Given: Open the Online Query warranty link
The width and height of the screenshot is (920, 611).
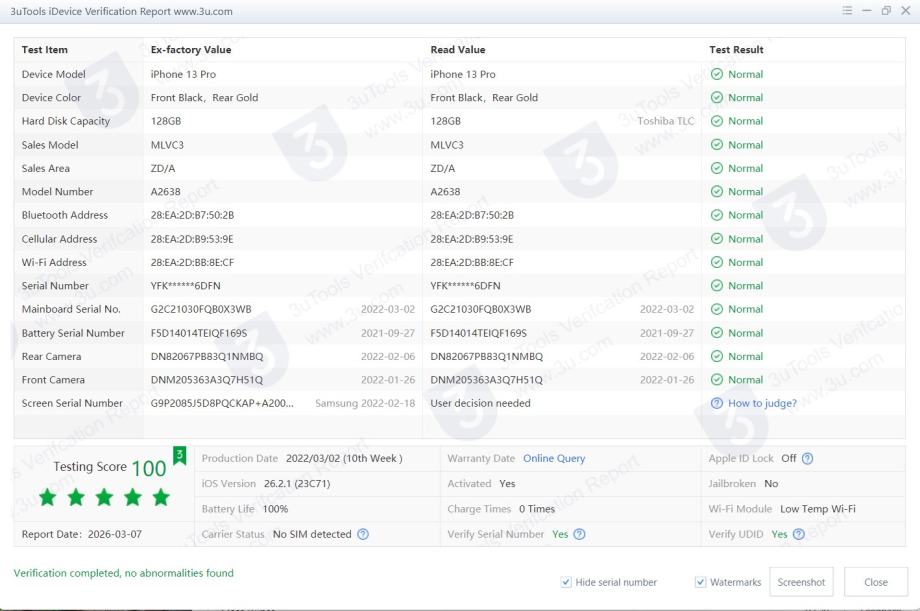Looking at the screenshot, I should 554,459.
